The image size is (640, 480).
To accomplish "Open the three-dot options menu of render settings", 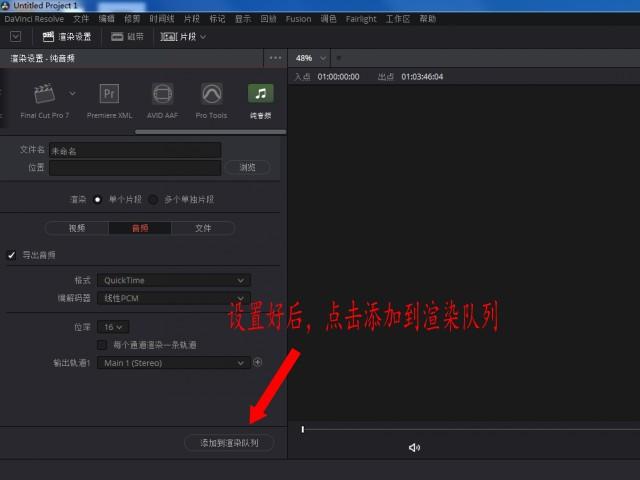I will (276, 58).
